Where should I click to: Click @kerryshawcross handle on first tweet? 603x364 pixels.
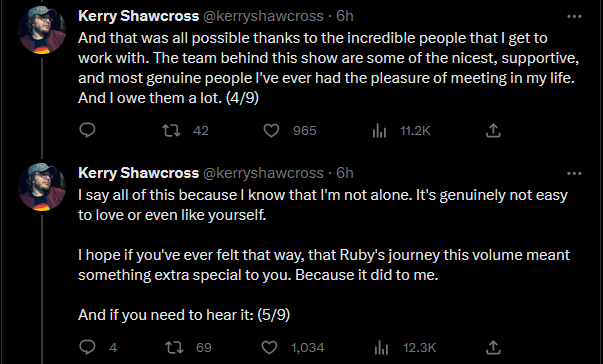tap(263, 16)
